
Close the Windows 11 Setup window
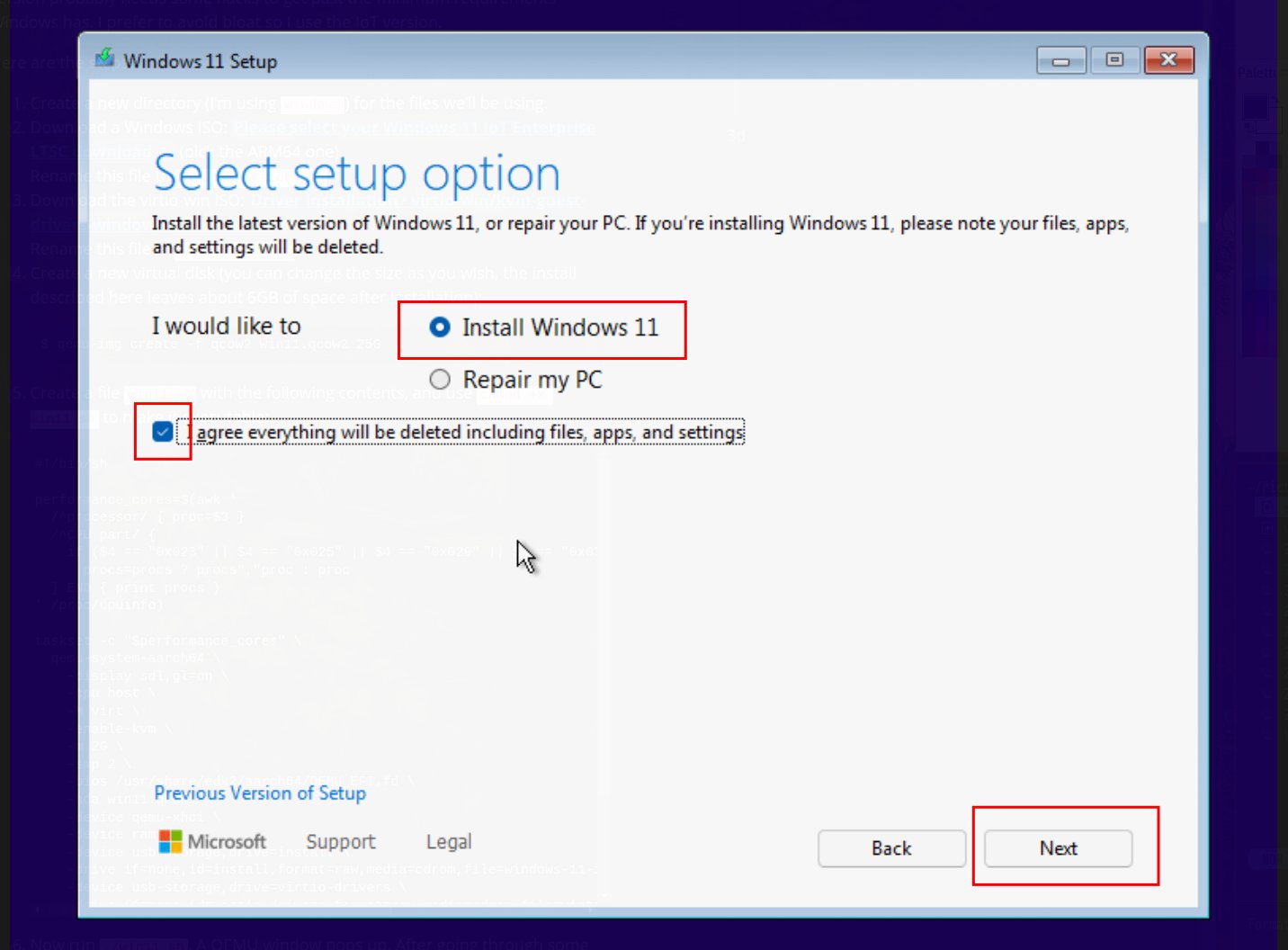tap(1168, 60)
